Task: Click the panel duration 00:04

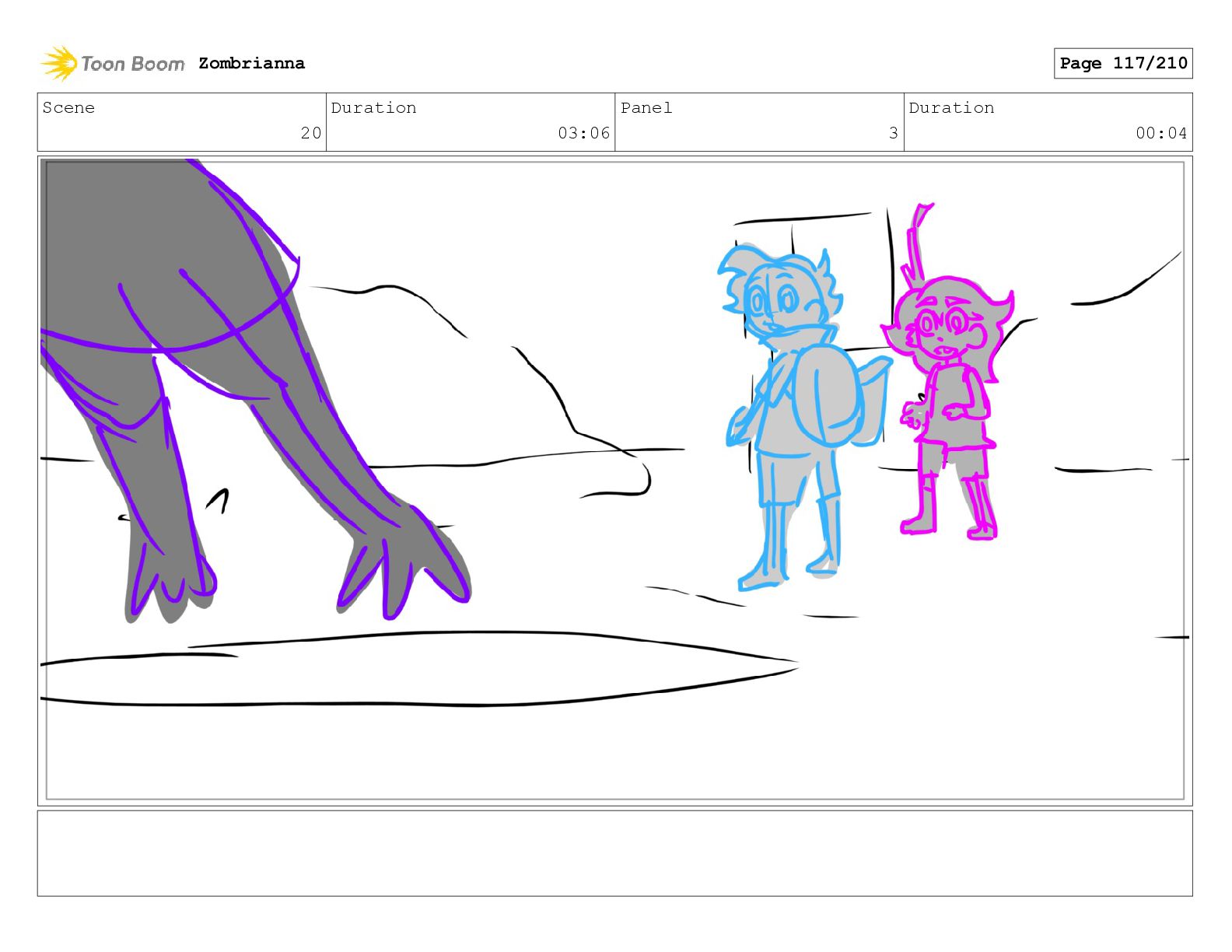Action: (x=1161, y=133)
